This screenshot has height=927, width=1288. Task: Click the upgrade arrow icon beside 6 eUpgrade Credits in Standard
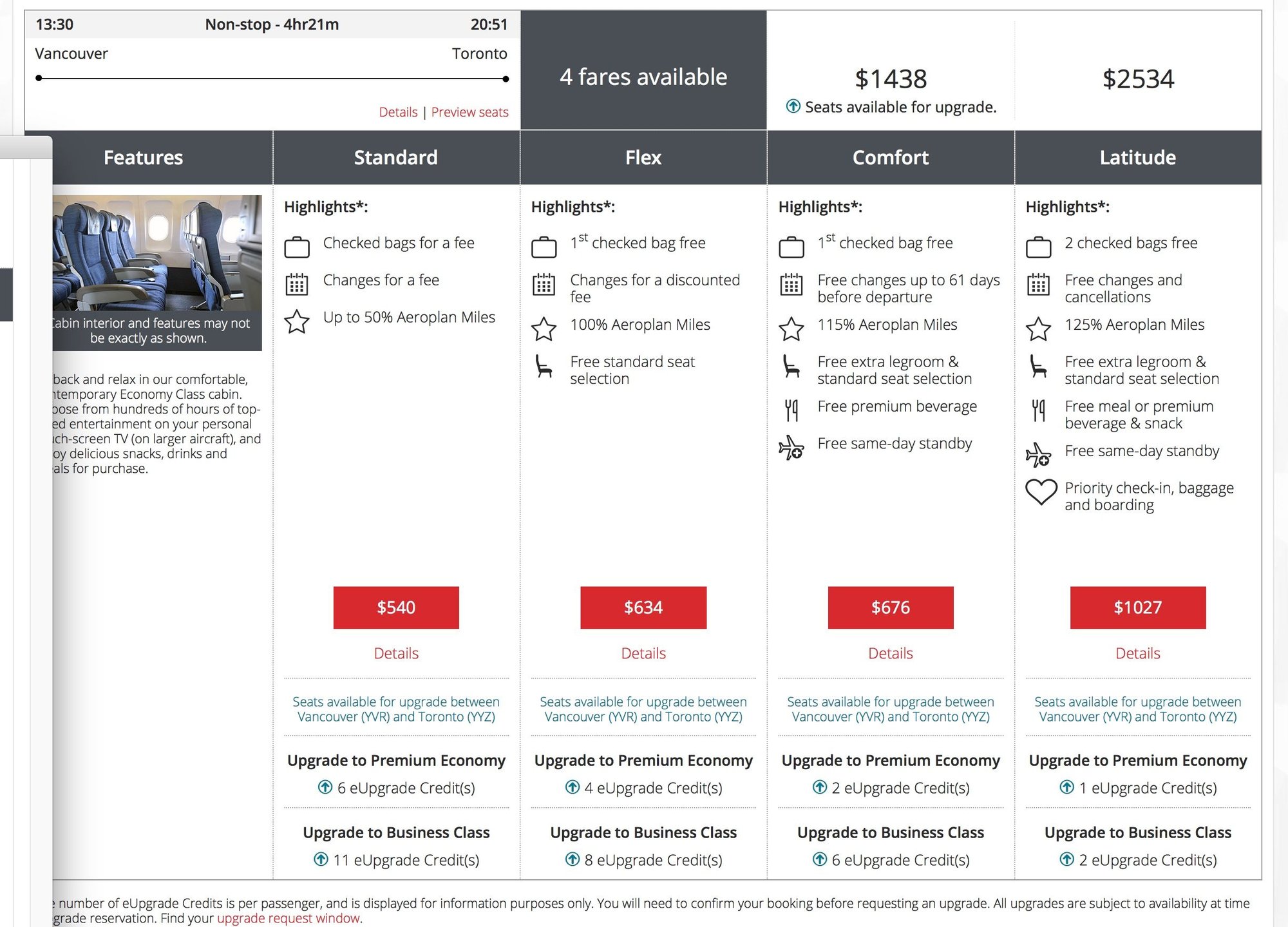click(x=325, y=787)
